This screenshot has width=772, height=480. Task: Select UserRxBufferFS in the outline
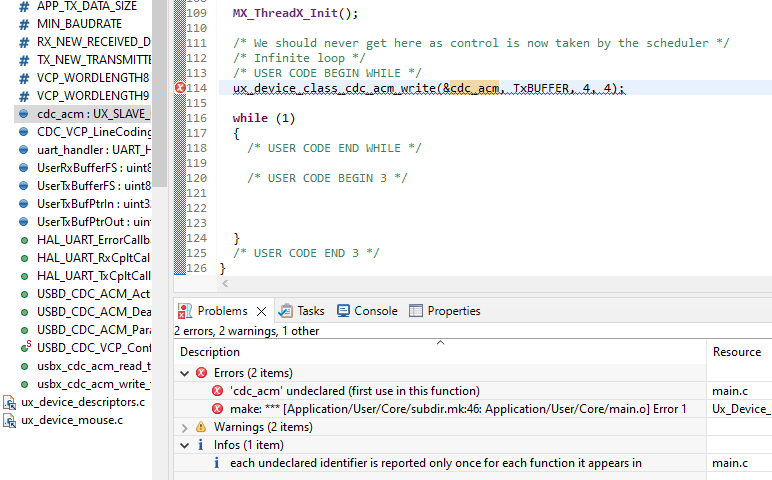coord(94,168)
